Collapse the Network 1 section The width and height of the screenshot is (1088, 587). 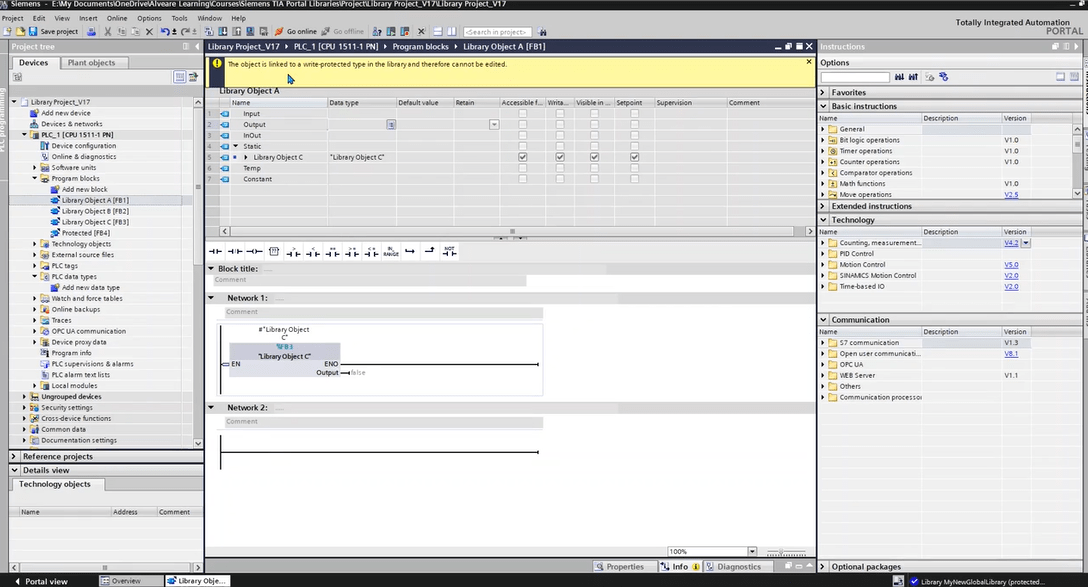tap(211, 298)
